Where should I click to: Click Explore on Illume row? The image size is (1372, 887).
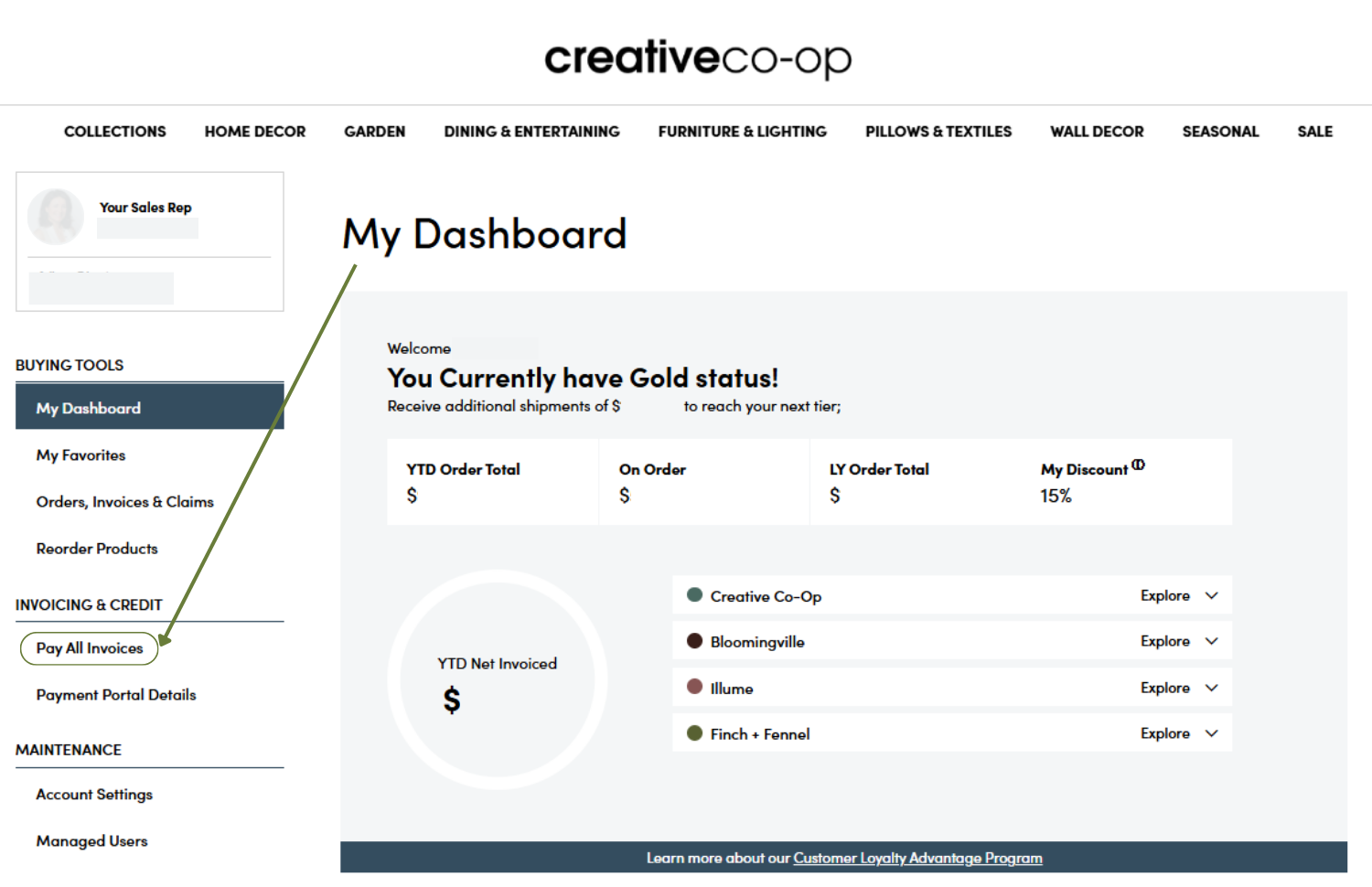coord(1165,688)
